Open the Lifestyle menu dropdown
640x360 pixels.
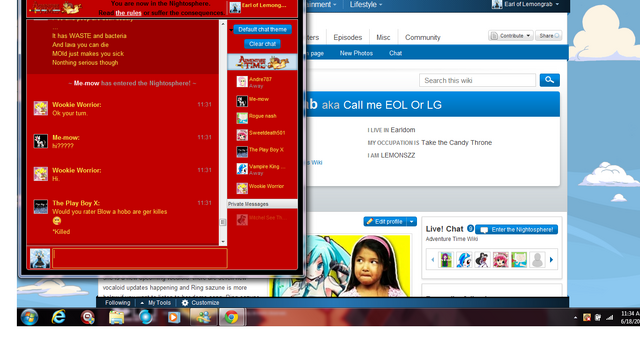[365, 4]
